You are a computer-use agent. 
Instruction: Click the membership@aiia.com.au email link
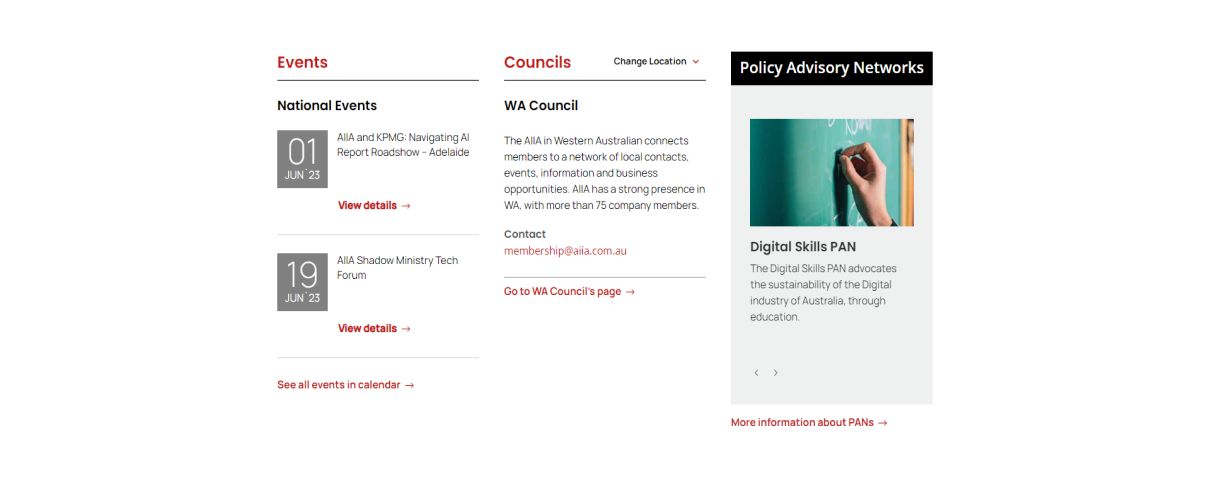[565, 251]
